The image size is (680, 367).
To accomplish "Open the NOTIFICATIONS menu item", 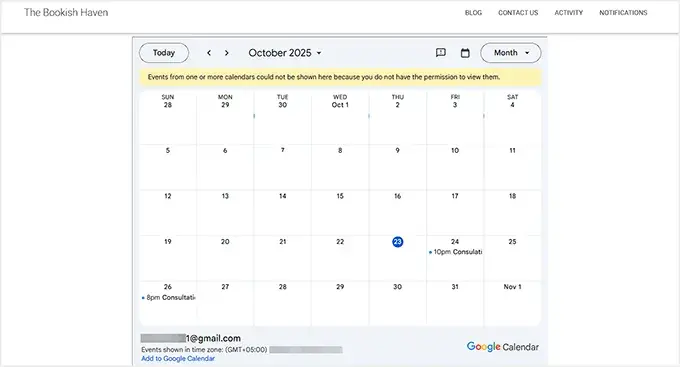I will [623, 13].
